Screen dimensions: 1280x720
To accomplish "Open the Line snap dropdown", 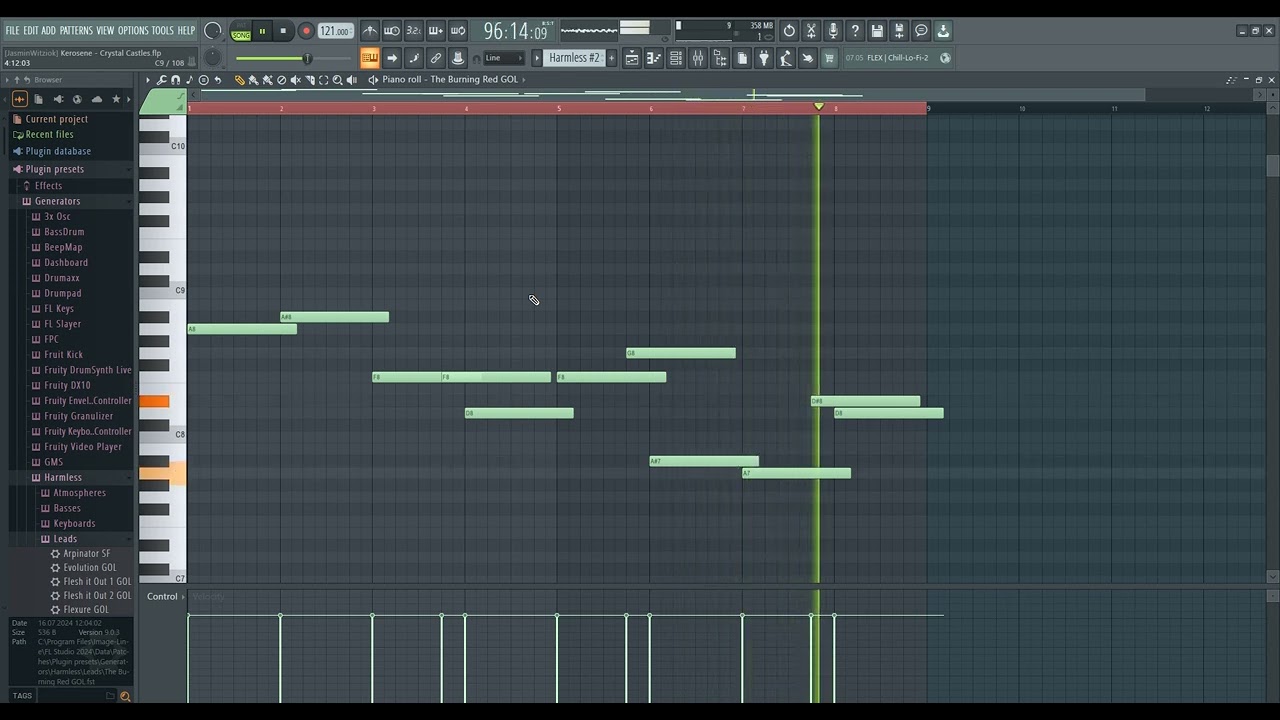I will [503, 58].
